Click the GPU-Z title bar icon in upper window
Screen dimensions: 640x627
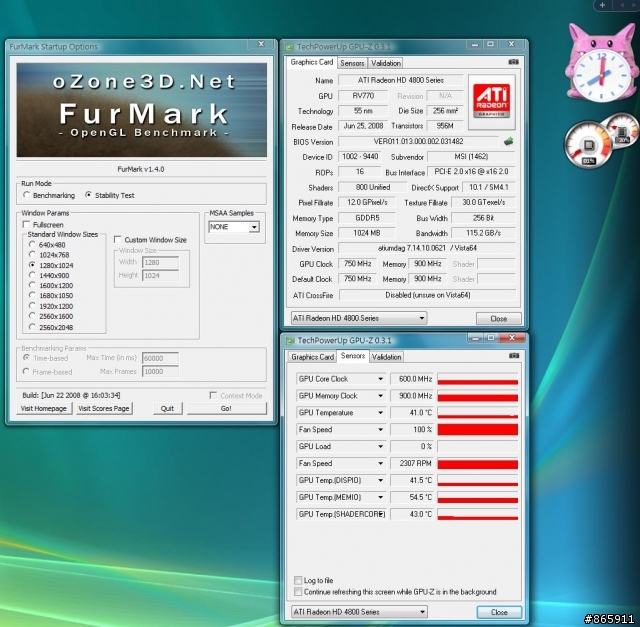tap(289, 47)
